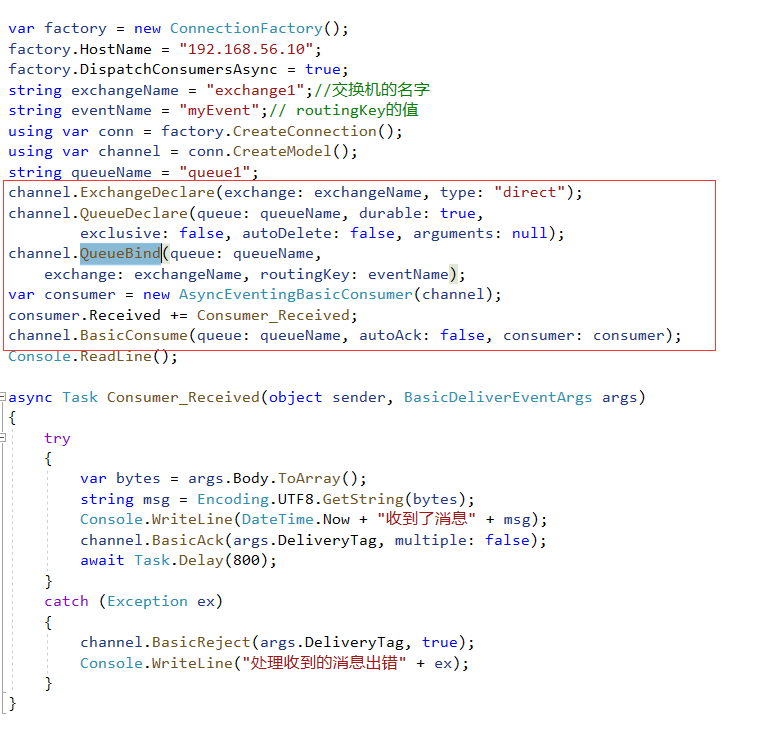Click the "收到了消息" string
767x739 pixels.
426,519
